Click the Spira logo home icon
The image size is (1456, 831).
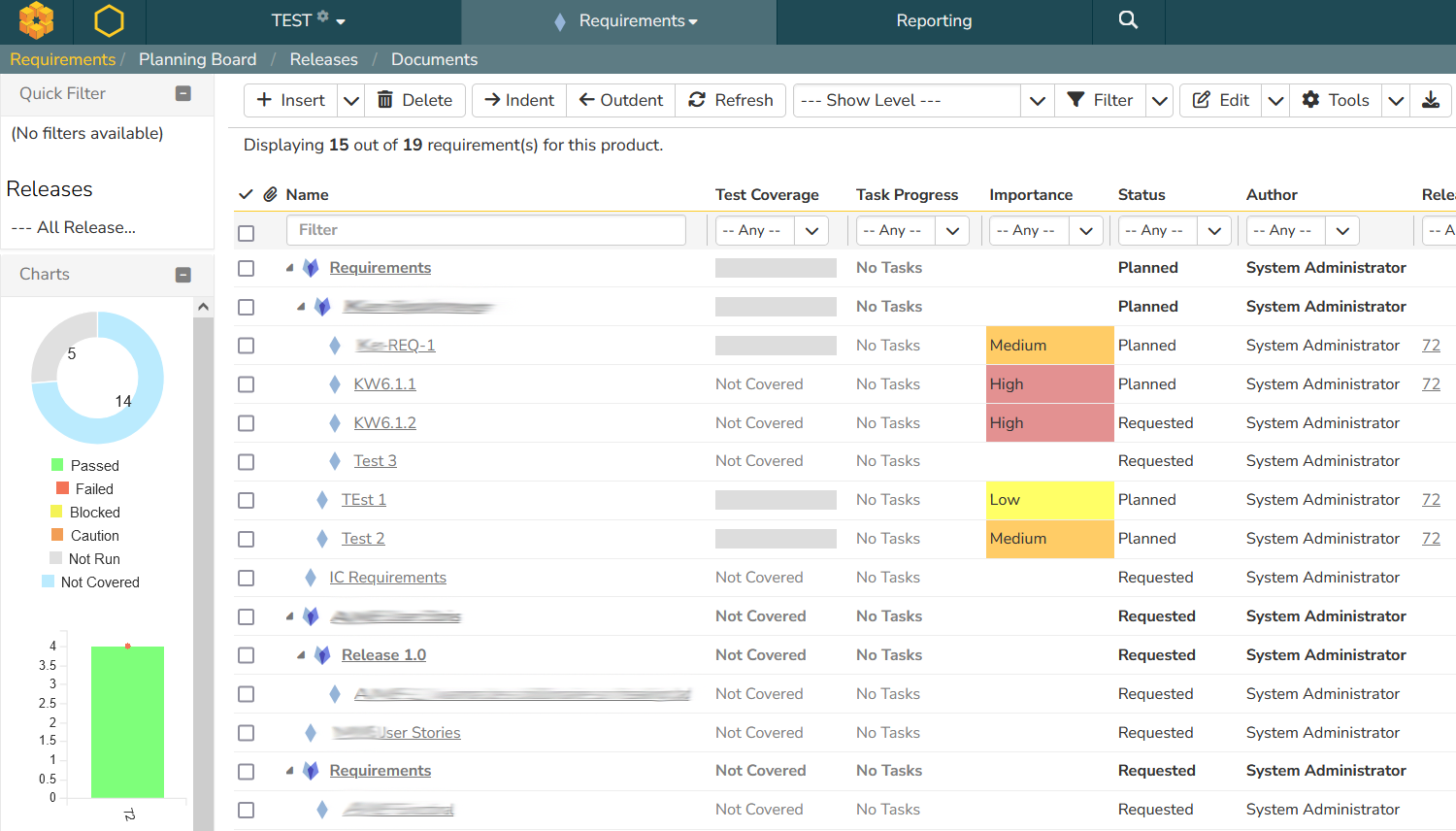click(x=36, y=20)
